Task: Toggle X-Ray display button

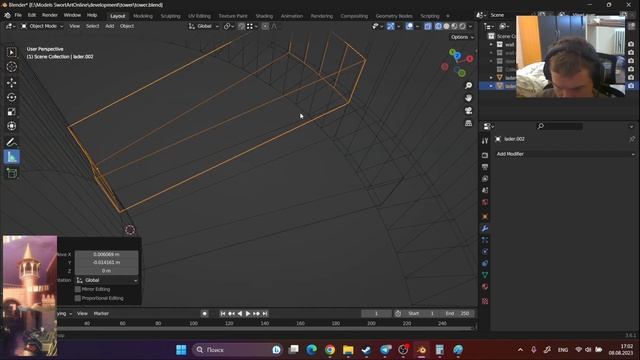Action: pos(428,26)
